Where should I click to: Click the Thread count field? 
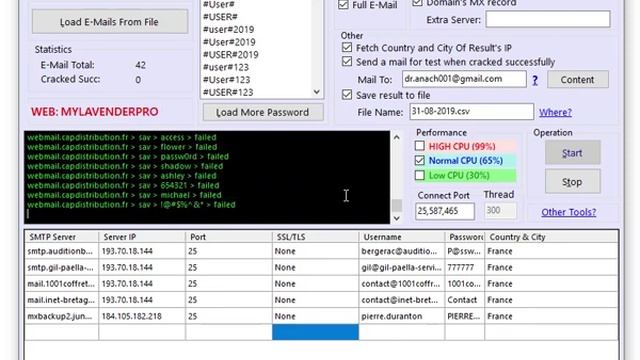click(x=500, y=211)
